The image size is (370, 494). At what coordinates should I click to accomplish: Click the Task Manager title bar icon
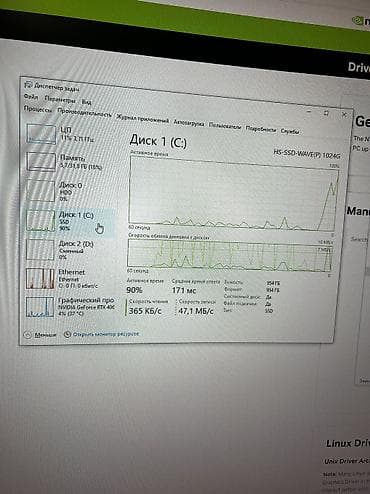point(28,85)
